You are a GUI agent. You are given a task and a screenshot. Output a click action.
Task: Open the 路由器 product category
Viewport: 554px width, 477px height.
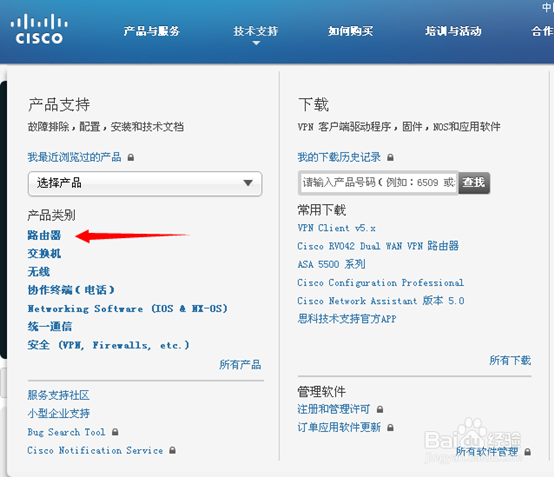point(44,235)
